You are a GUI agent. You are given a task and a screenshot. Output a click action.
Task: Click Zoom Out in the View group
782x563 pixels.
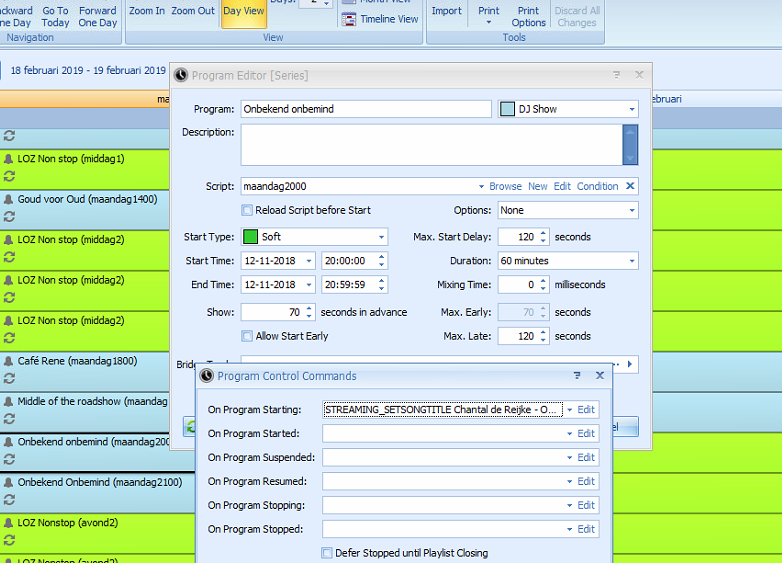[x=192, y=12]
